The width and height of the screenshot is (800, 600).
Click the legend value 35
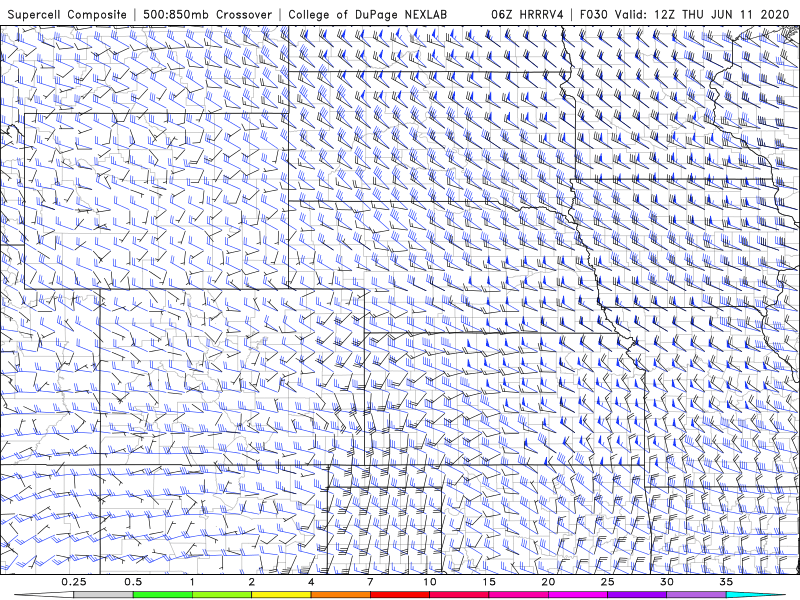(x=727, y=582)
